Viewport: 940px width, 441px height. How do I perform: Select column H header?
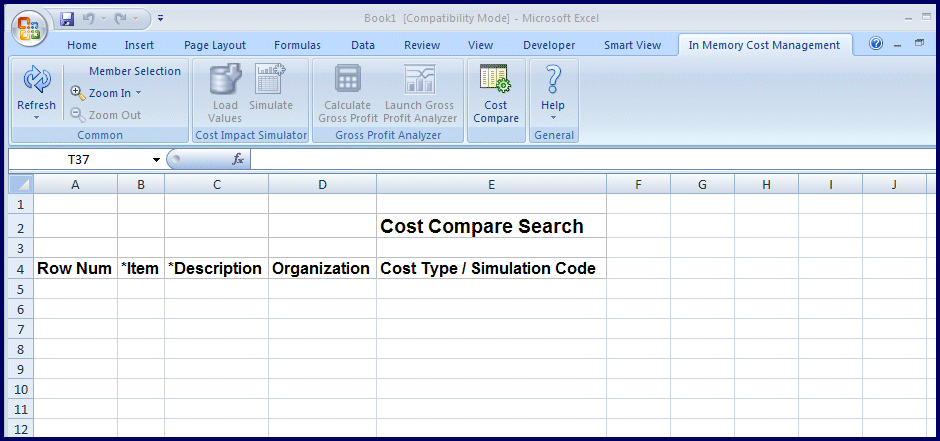tap(767, 185)
